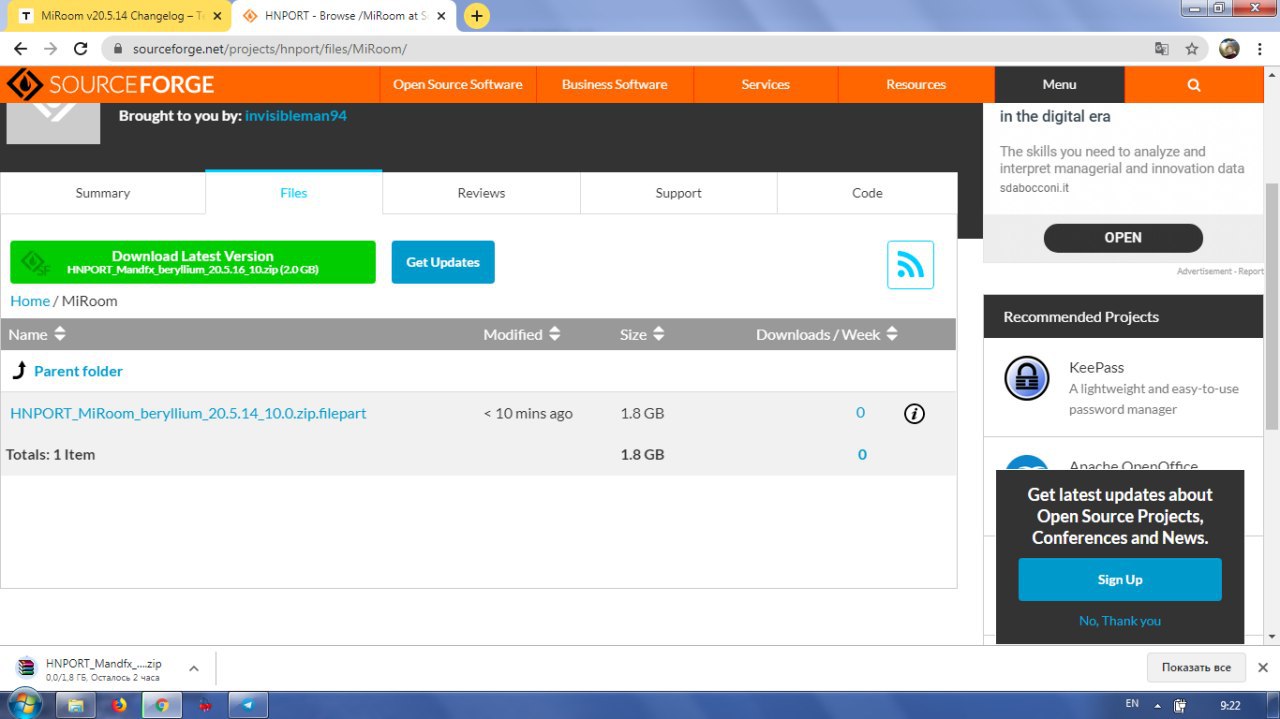Go back with the browser back arrow
The width and height of the screenshot is (1280, 719).
click(20, 49)
